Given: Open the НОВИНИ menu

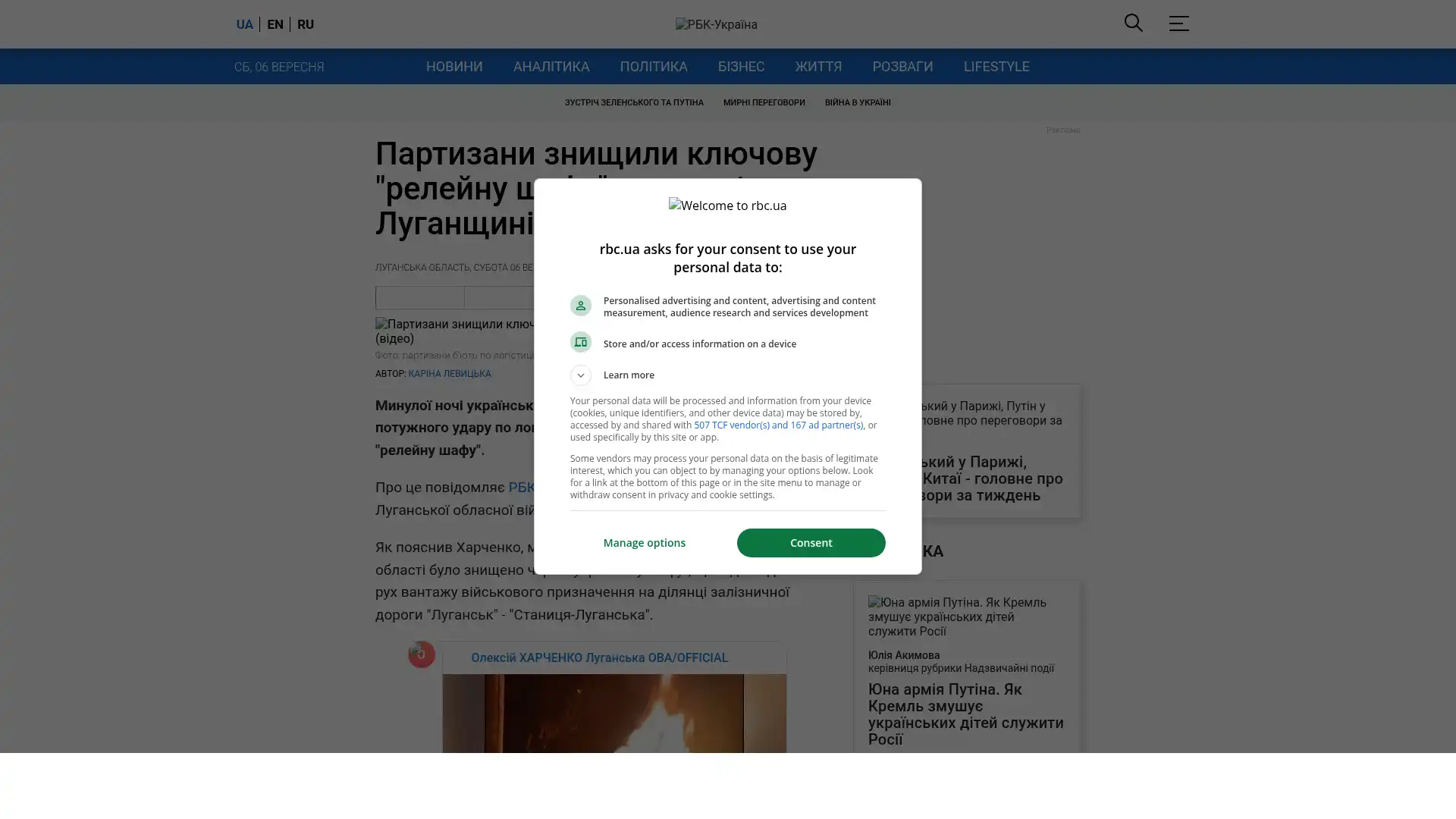Looking at the screenshot, I should tap(454, 67).
